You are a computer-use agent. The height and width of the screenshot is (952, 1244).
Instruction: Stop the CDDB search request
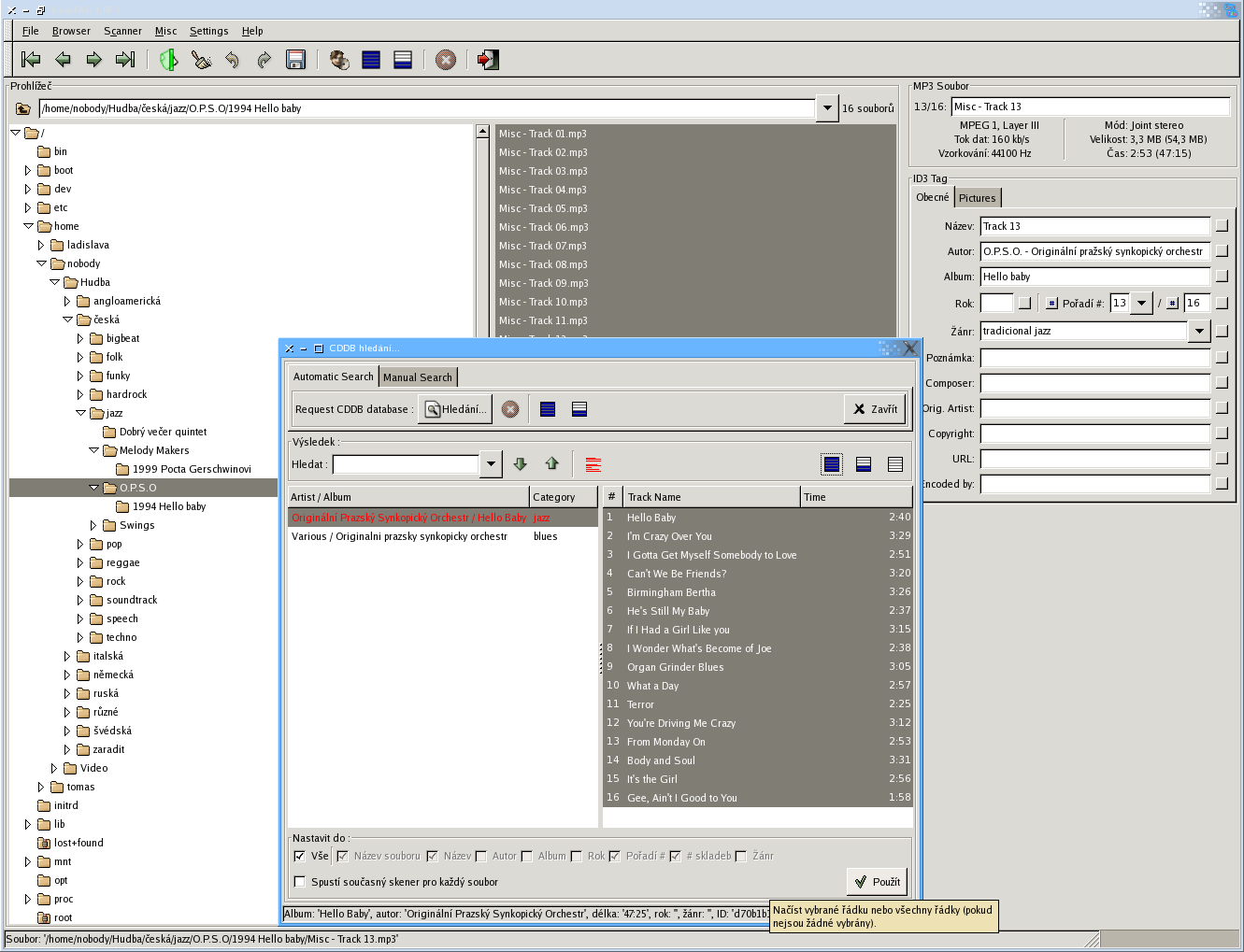(510, 409)
